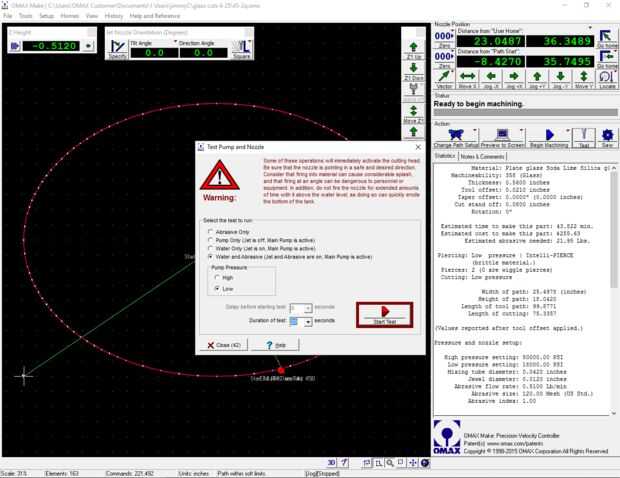The image size is (620, 478).
Task: Click the Move X double-arrow icon
Action: pos(467,79)
